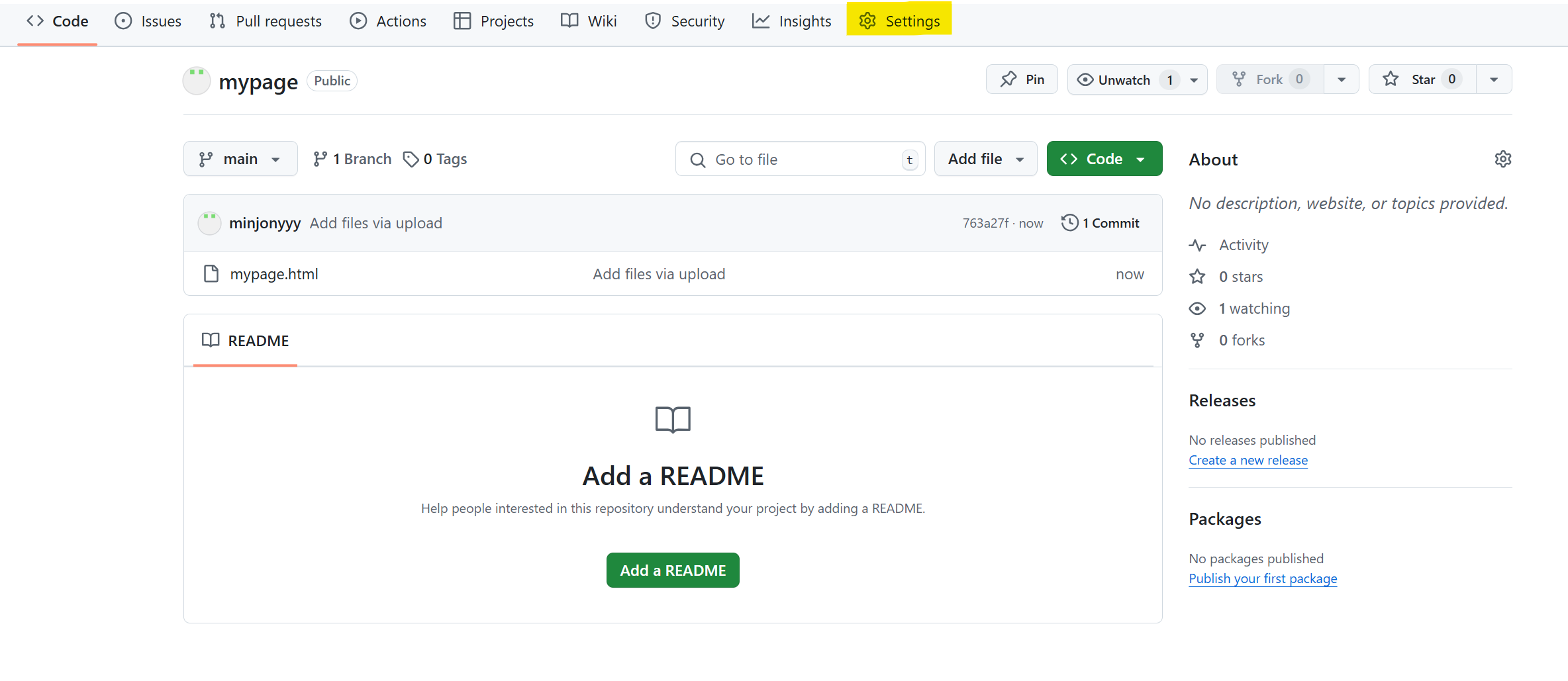This screenshot has width=1568, height=681.
Task: Click the About heading
Action: pyautogui.click(x=1213, y=159)
